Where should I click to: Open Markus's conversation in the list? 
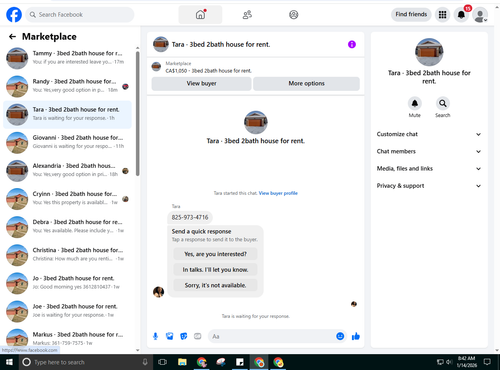click(67, 338)
